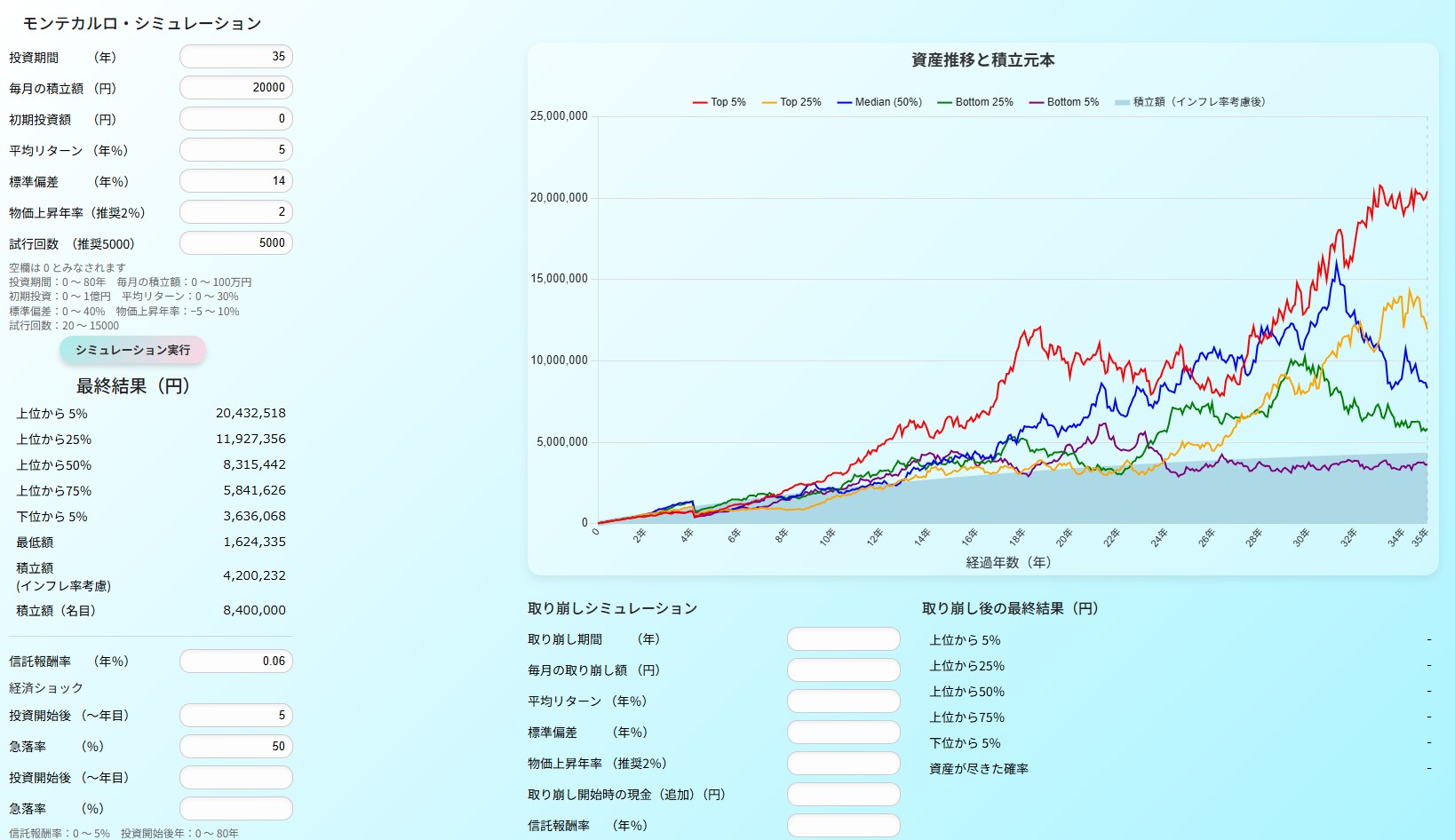
Task: Toggle Bottom 25% legend item
Action: click(974, 102)
